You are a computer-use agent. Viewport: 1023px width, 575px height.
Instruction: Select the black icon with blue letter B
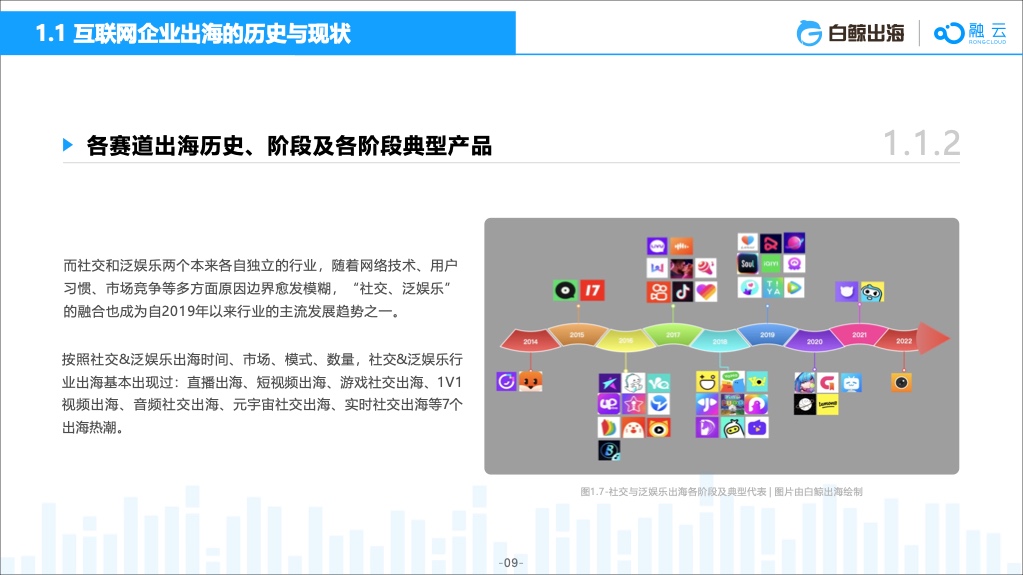pos(609,450)
